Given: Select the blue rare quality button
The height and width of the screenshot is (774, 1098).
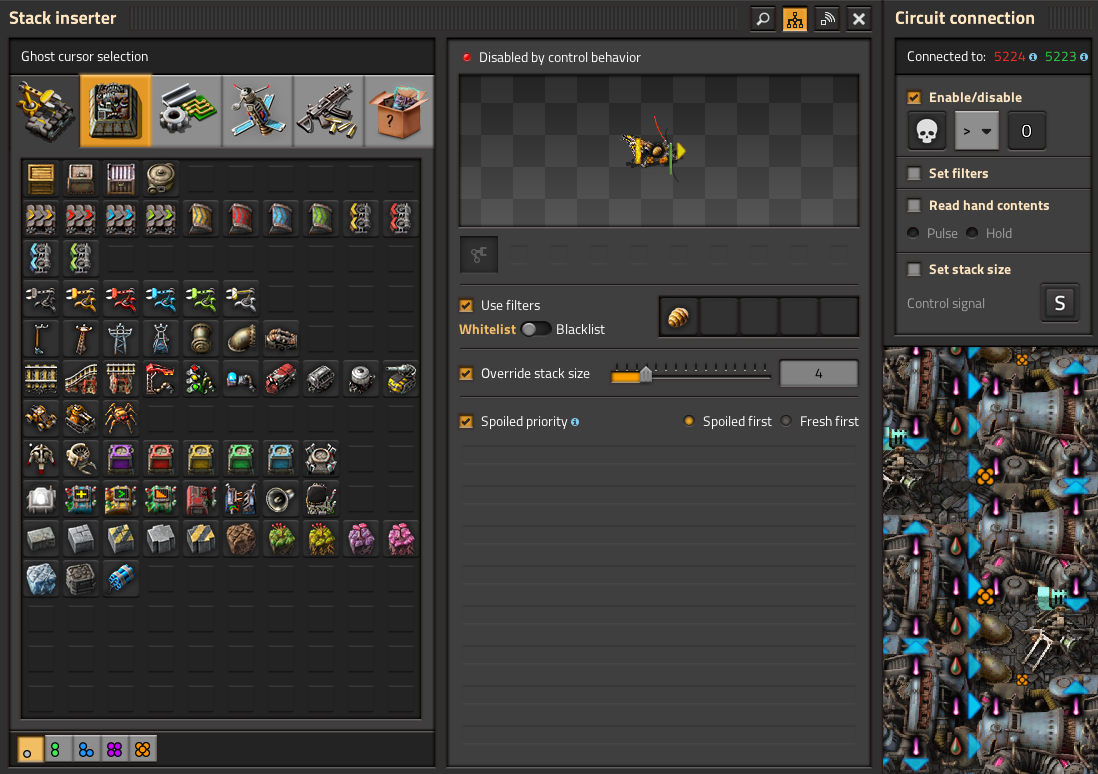Looking at the screenshot, I should click(86, 749).
